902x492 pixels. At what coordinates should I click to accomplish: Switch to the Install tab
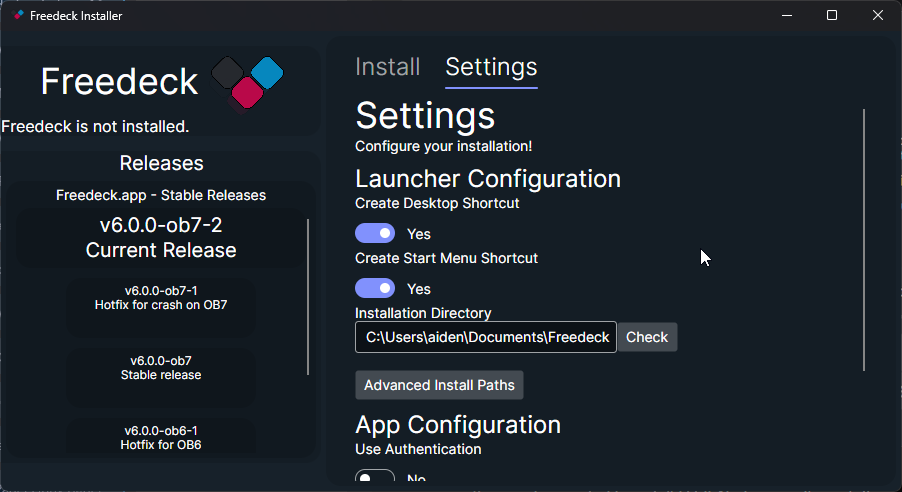[388, 67]
